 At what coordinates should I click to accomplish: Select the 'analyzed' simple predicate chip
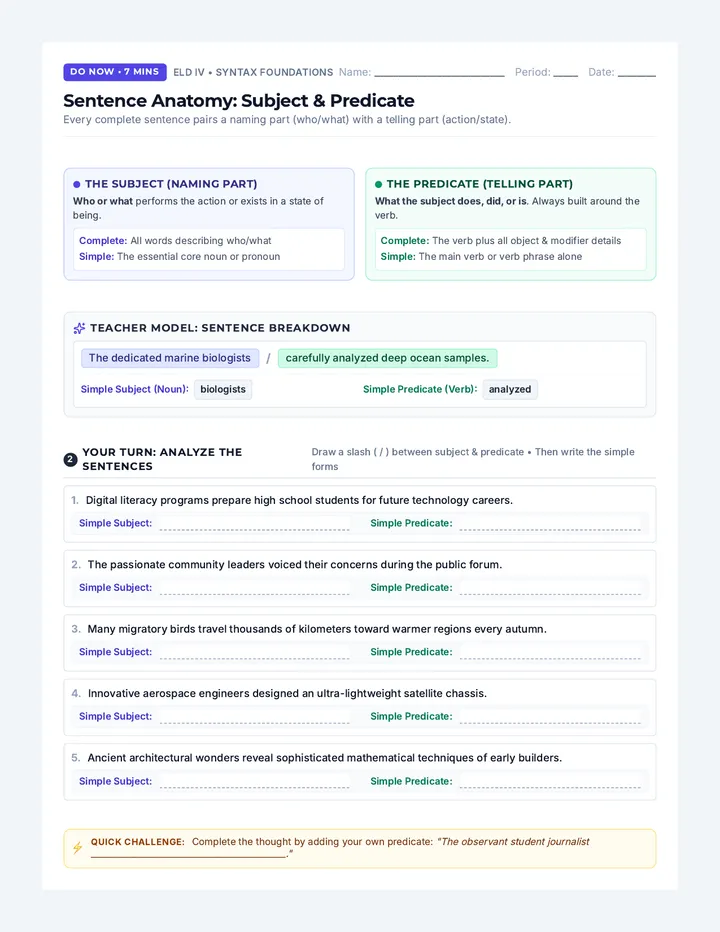510,389
